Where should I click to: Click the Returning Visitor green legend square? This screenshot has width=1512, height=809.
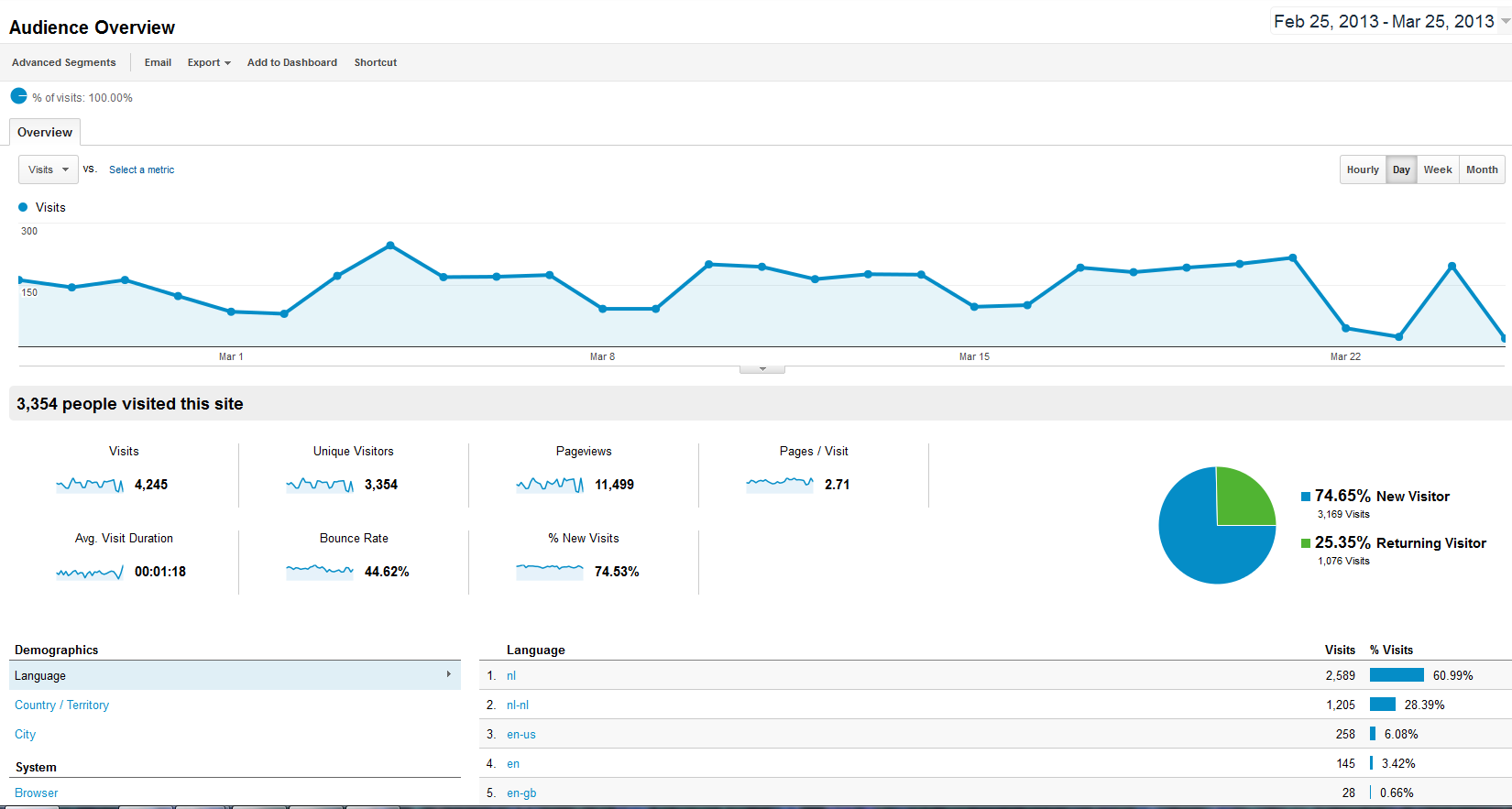(x=1306, y=543)
